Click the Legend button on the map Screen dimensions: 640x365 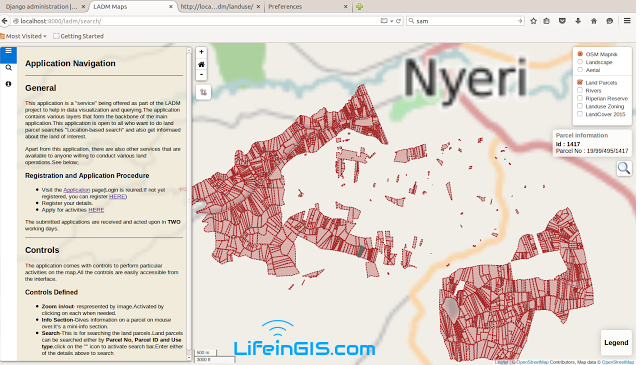pos(616,343)
